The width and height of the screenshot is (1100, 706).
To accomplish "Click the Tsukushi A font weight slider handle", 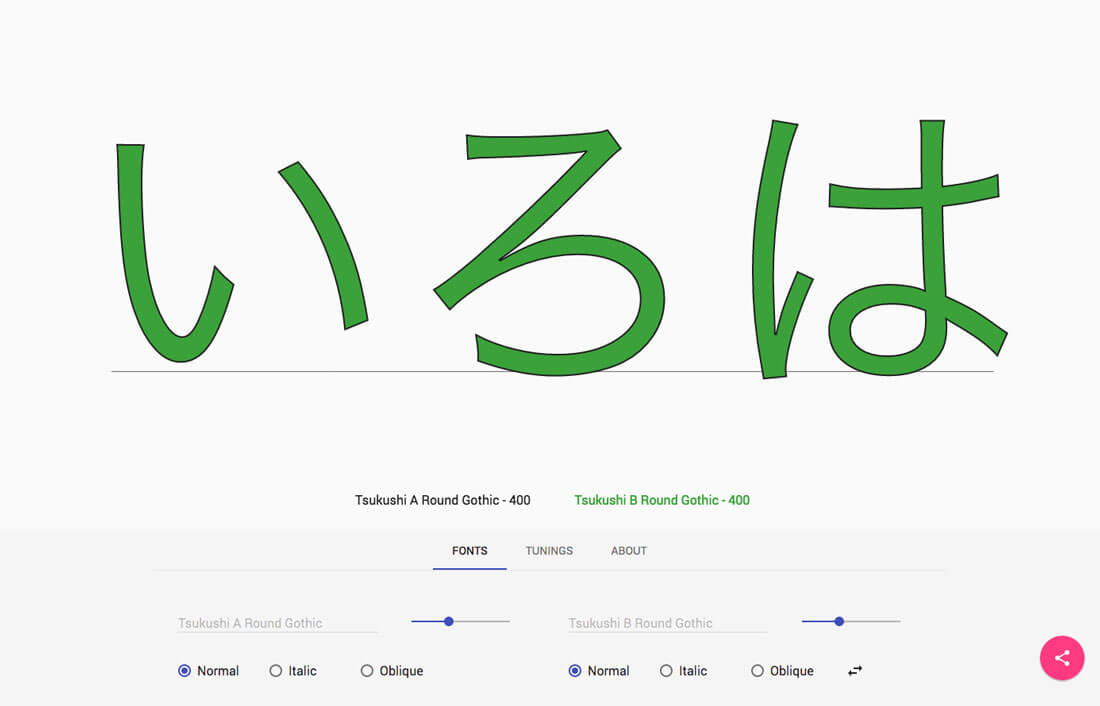I will 449,622.
